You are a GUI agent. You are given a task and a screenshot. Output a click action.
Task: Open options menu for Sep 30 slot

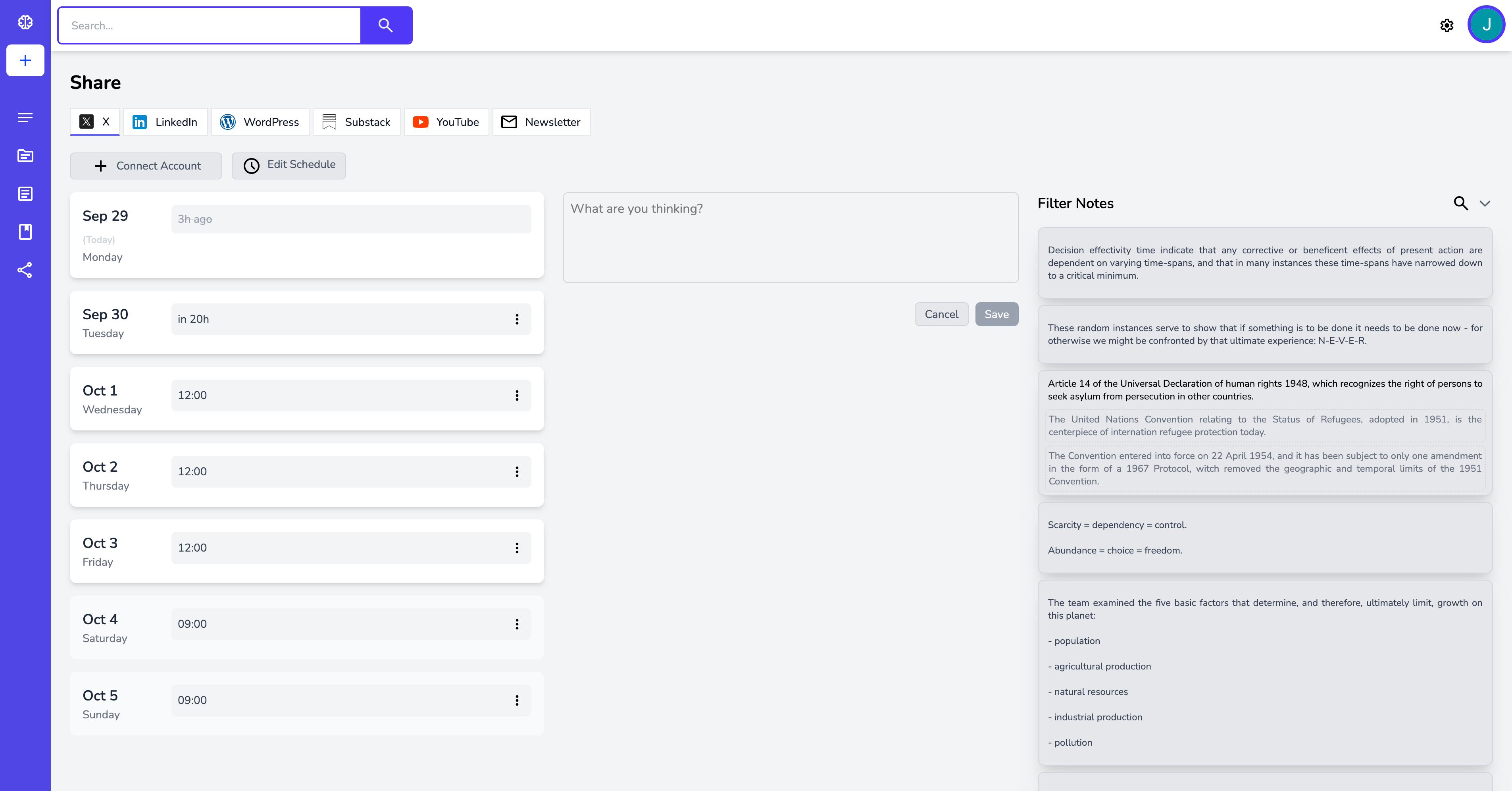[517, 319]
